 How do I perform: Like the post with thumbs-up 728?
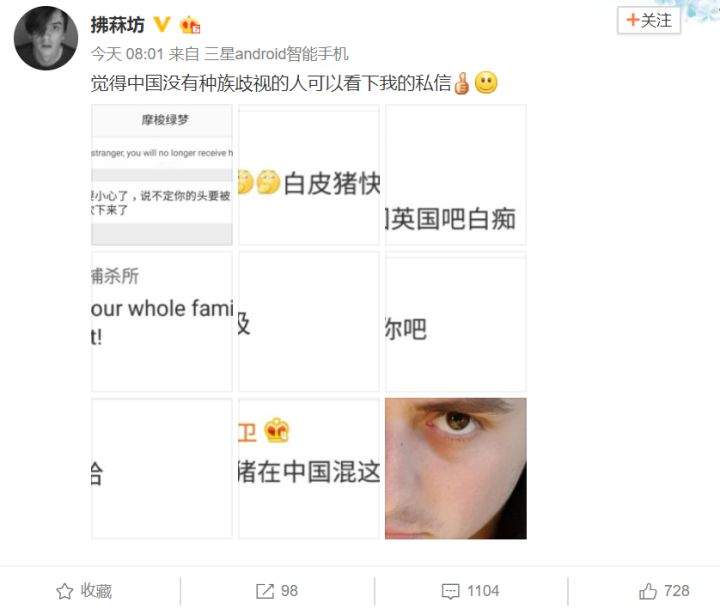coord(664,591)
